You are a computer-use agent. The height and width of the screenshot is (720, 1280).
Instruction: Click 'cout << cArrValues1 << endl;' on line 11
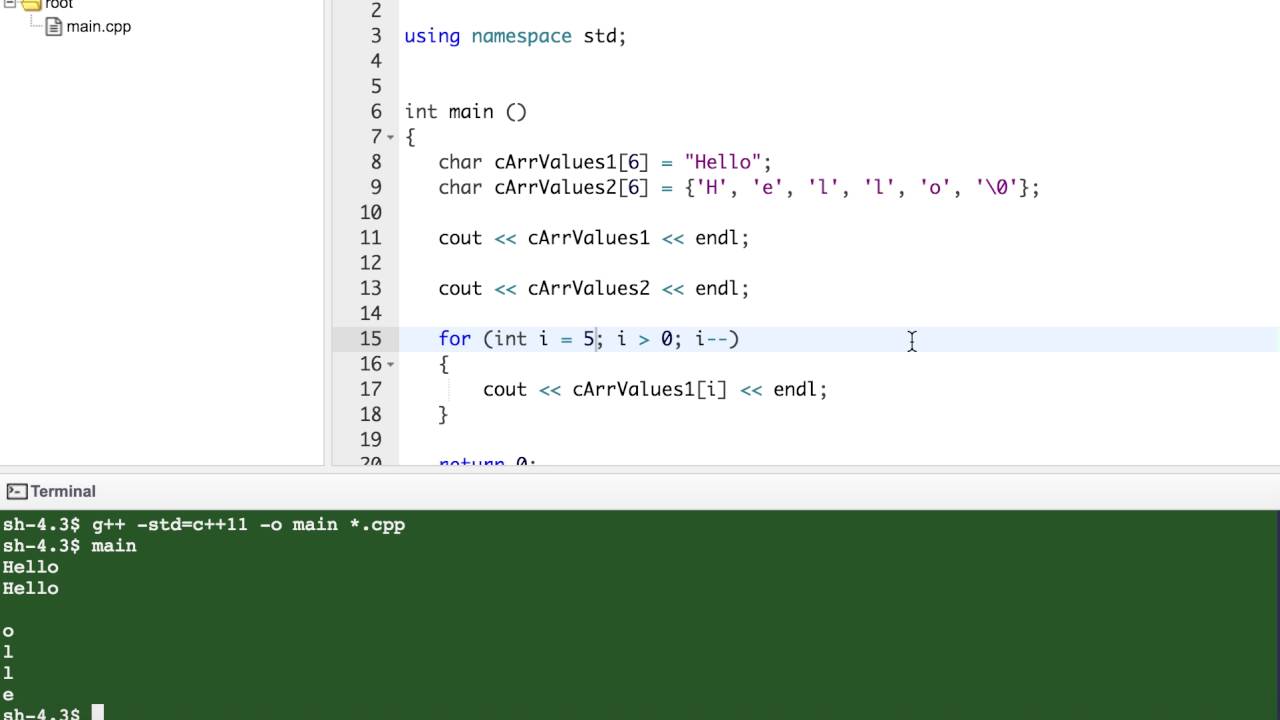pos(593,238)
